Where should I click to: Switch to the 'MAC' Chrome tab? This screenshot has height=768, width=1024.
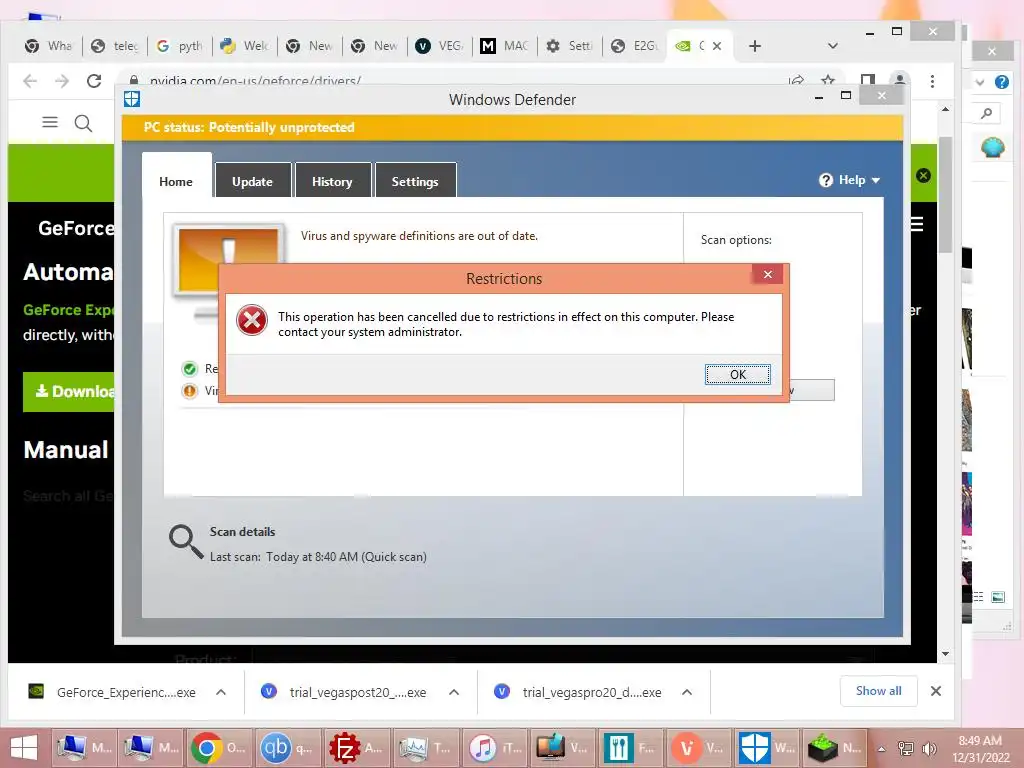click(x=504, y=46)
